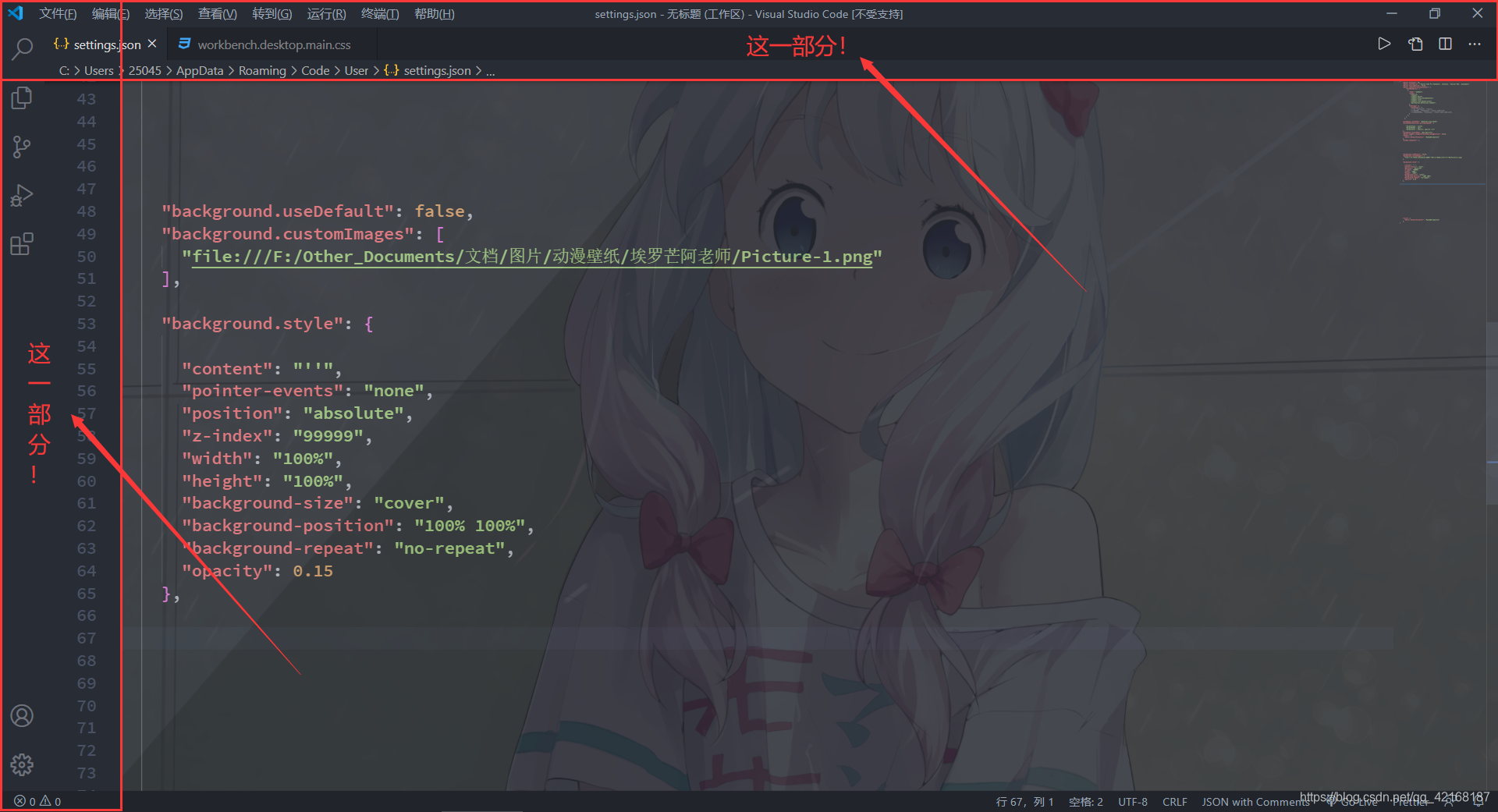Open the 运行(R) menu

[x=326, y=14]
